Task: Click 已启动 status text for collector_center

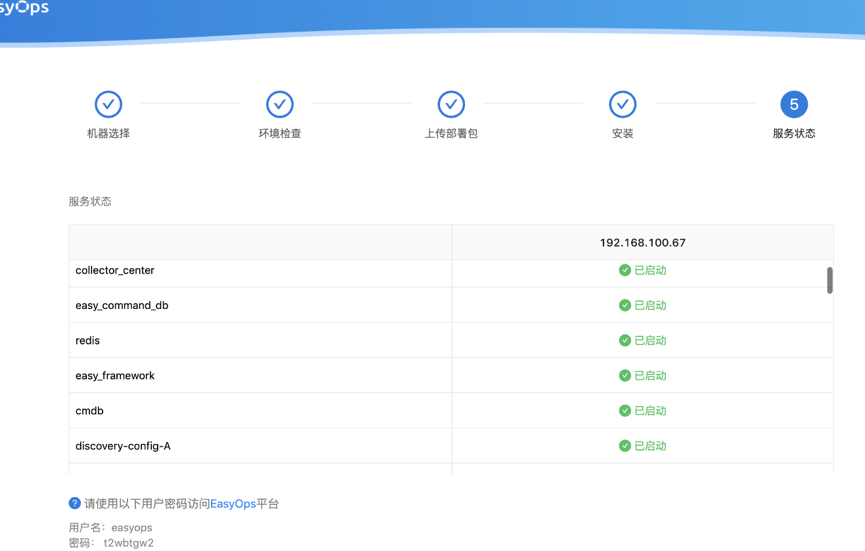Action: tap(650, 270)
